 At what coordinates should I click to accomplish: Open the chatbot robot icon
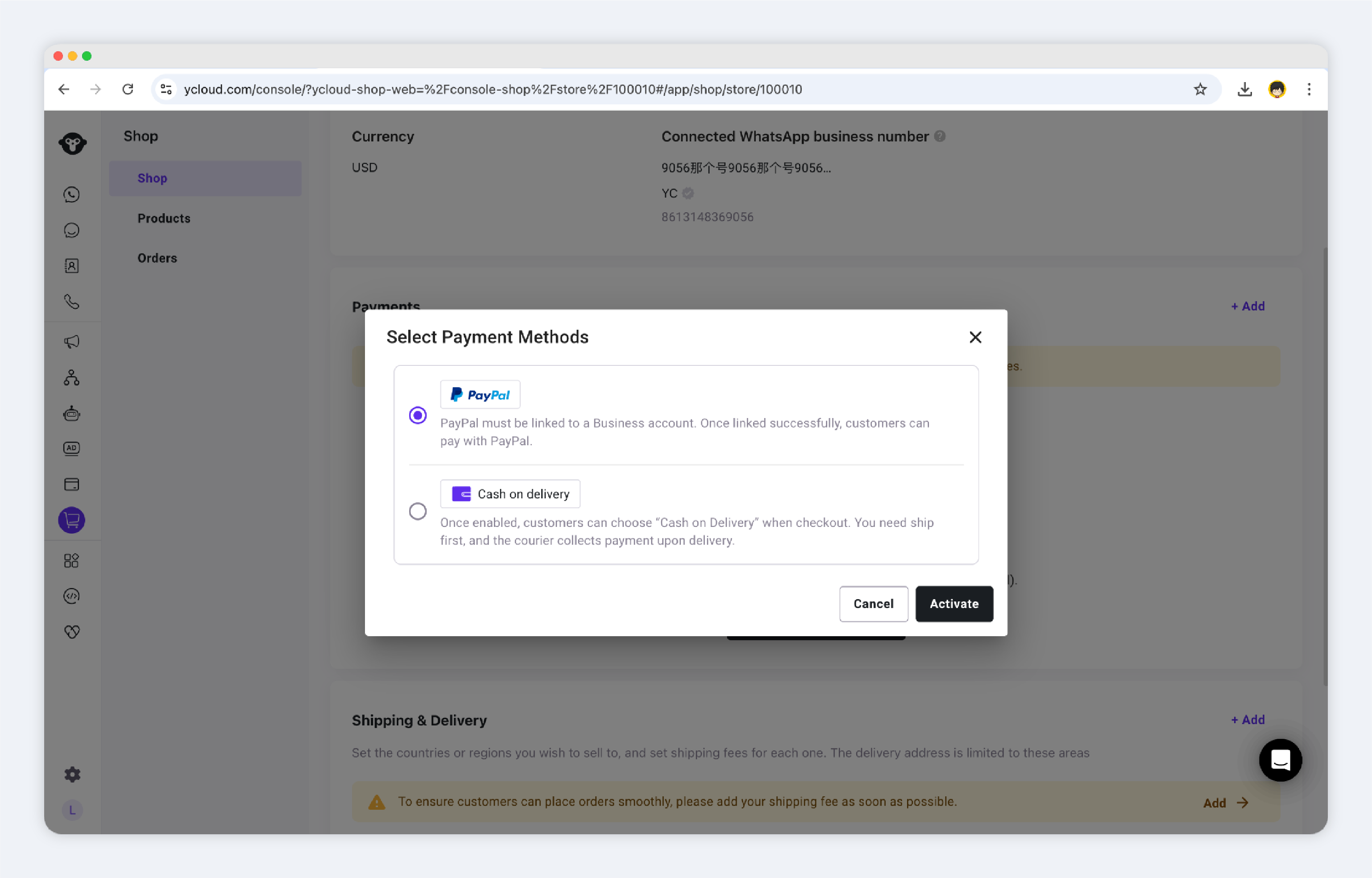coord(72,413)
